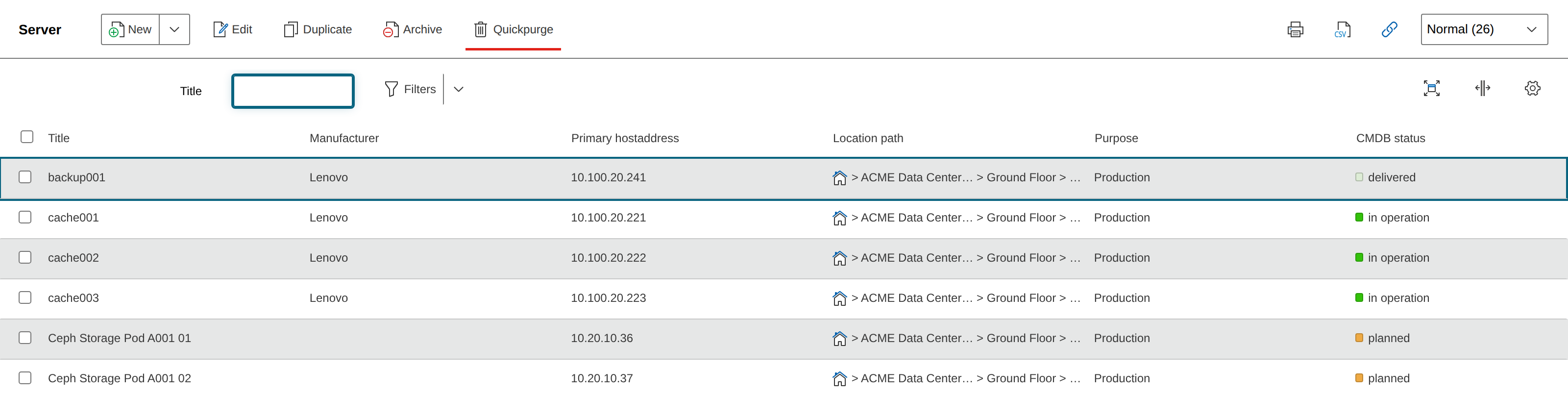This screenshot has height=394, width=1568.
Task: Click the fullscreen expand icon
Action: (1432, 88)
